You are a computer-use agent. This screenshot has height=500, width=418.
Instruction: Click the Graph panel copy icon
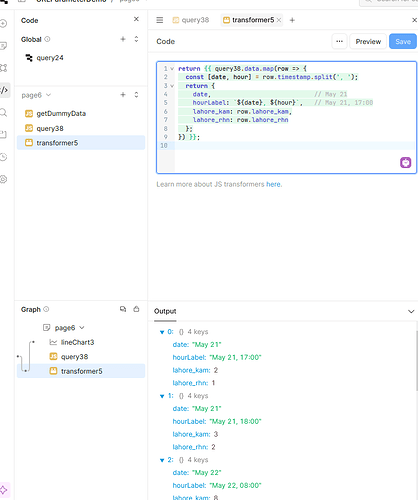coord(123,309)
